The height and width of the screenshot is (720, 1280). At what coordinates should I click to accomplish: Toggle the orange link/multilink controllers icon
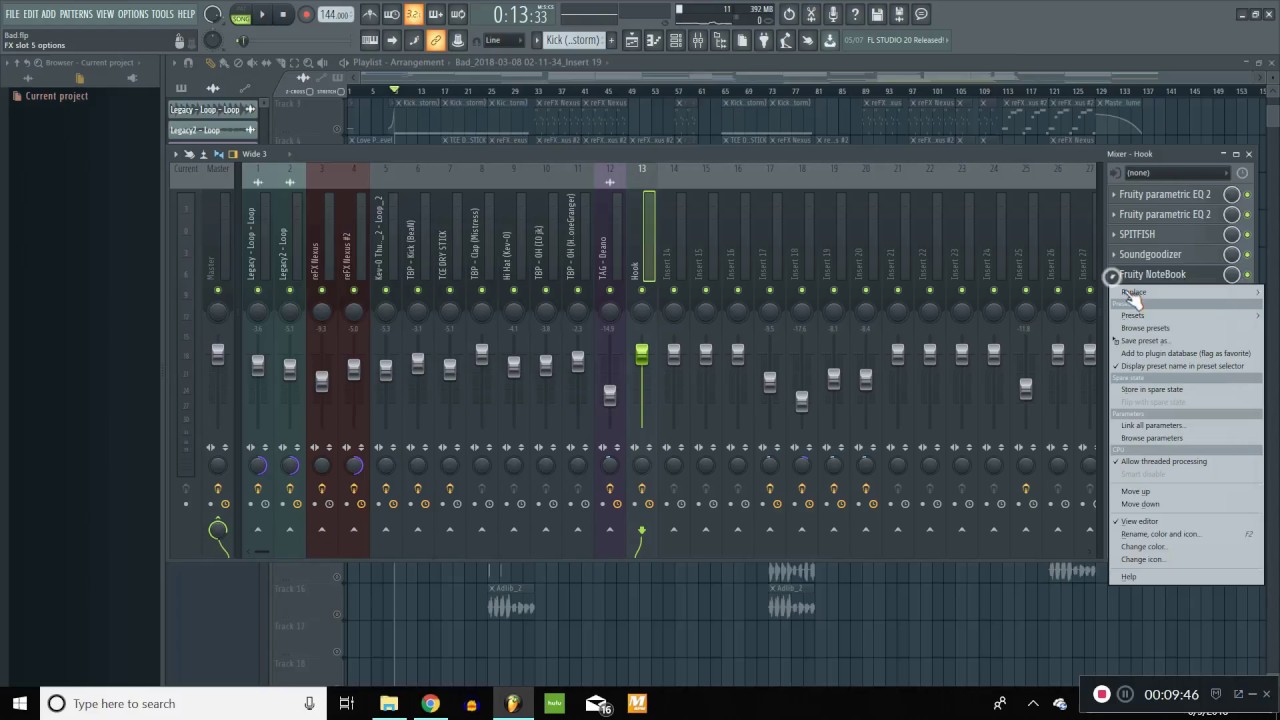point(436,40)
